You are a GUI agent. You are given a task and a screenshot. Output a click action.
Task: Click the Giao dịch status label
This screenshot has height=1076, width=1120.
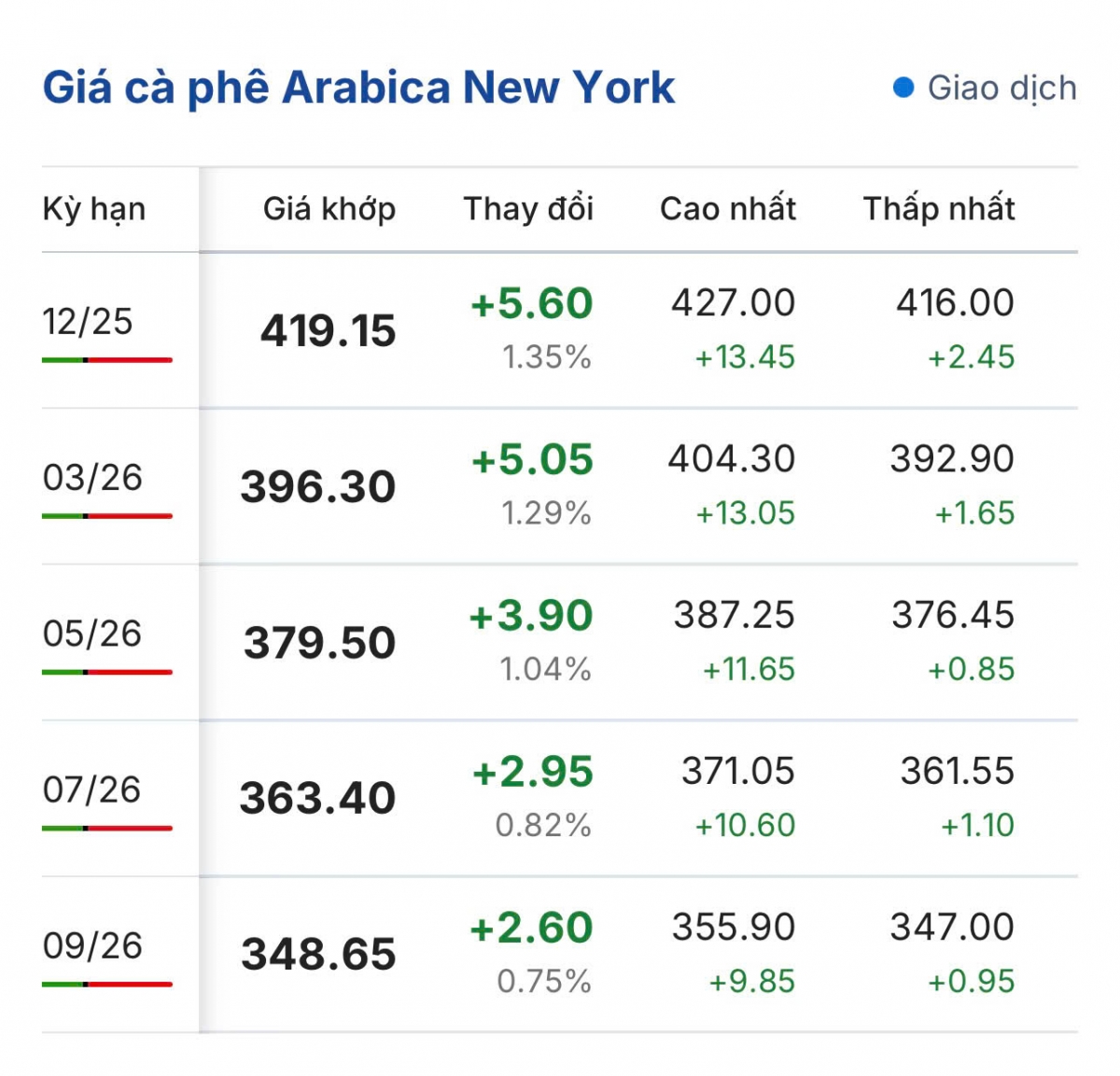pyautogui.click(x=1001, y=88)
